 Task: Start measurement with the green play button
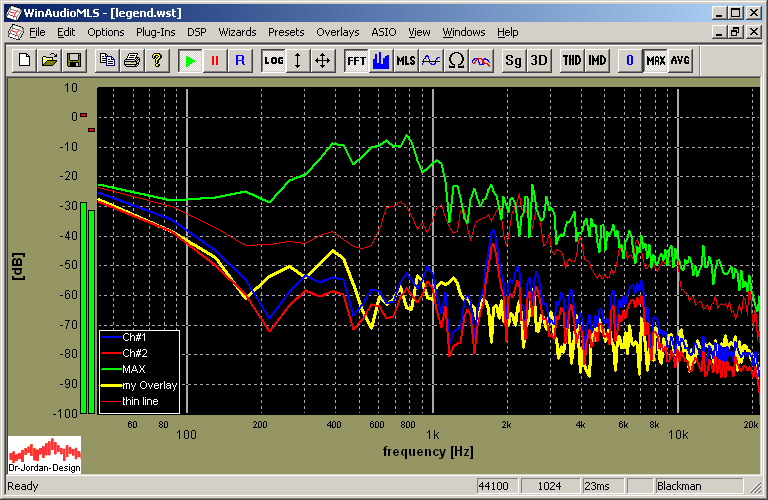[x=190, y=61]
